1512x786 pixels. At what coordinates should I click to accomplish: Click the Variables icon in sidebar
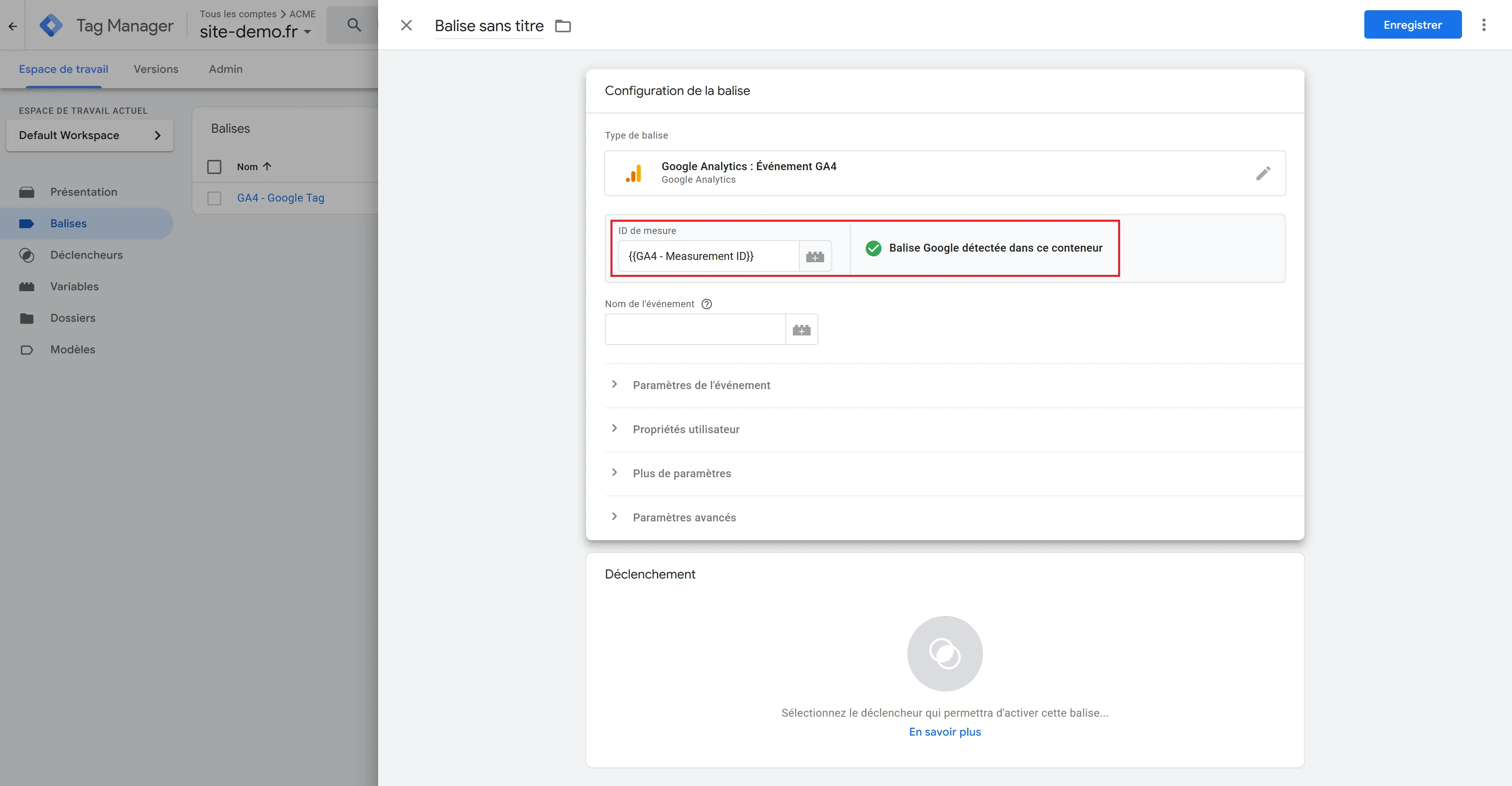tap(26, 286)
